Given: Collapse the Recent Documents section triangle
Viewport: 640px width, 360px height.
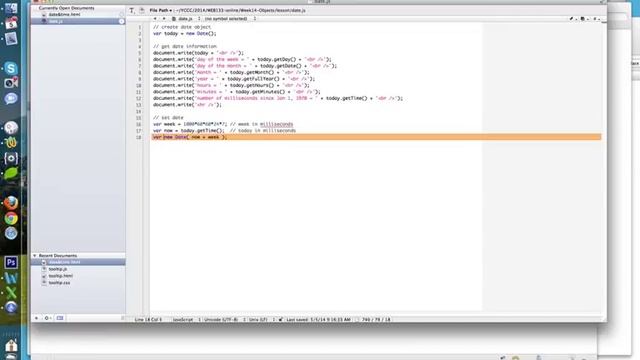Looking at the screenshot, I should (x=35, y=256).
